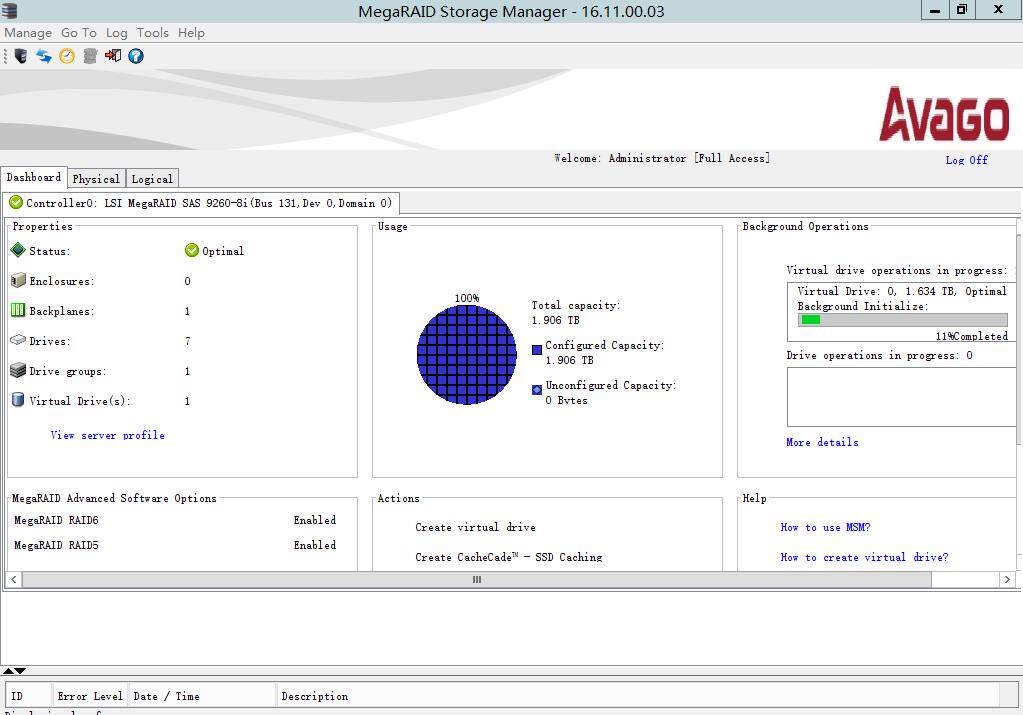Click the horizontal scrollbar left arrow
Viewport: 1023px width, 715px height.
point(14,579)
